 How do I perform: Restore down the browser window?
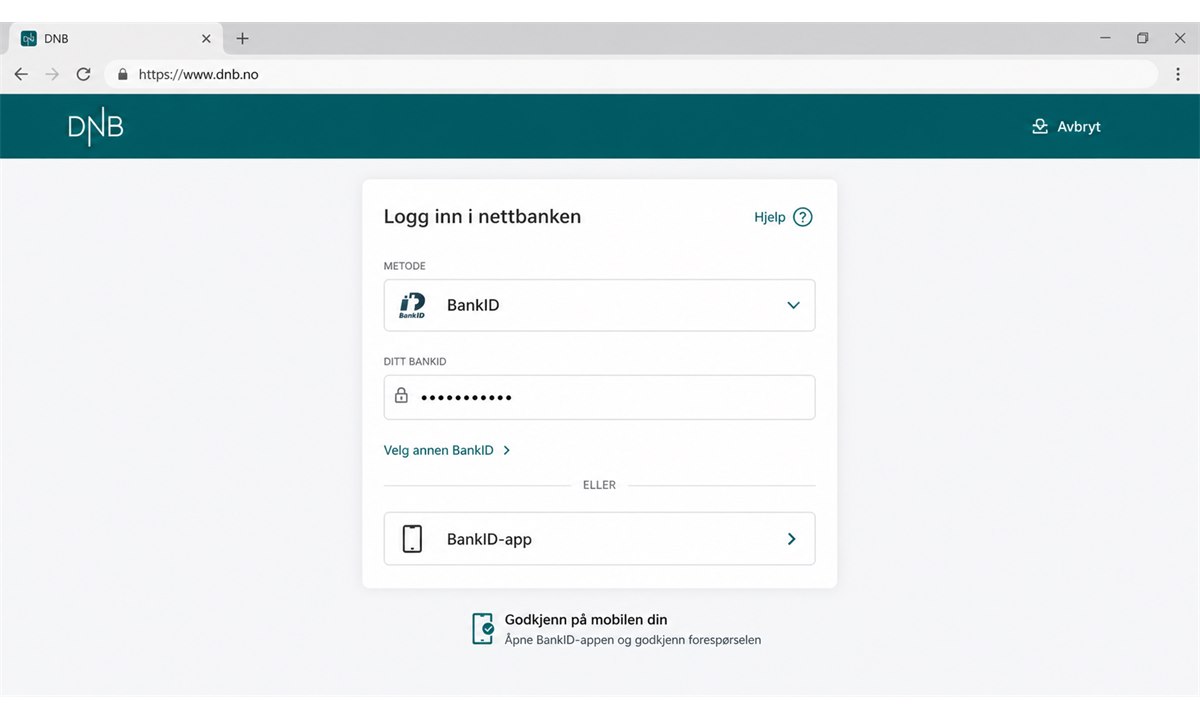(1142, 38)
